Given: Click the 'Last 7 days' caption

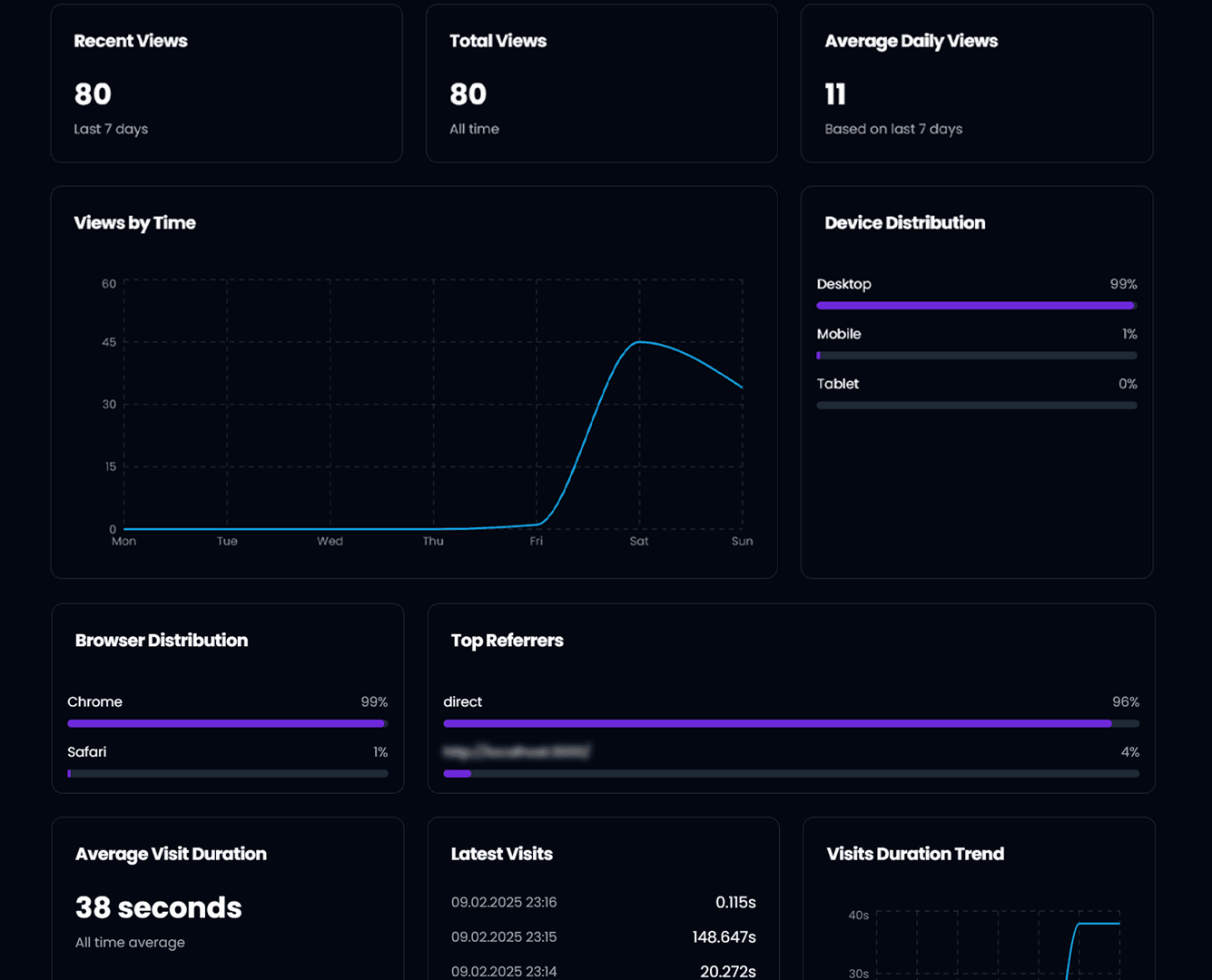Looking at the screenshot, I should tap(111, 129).
